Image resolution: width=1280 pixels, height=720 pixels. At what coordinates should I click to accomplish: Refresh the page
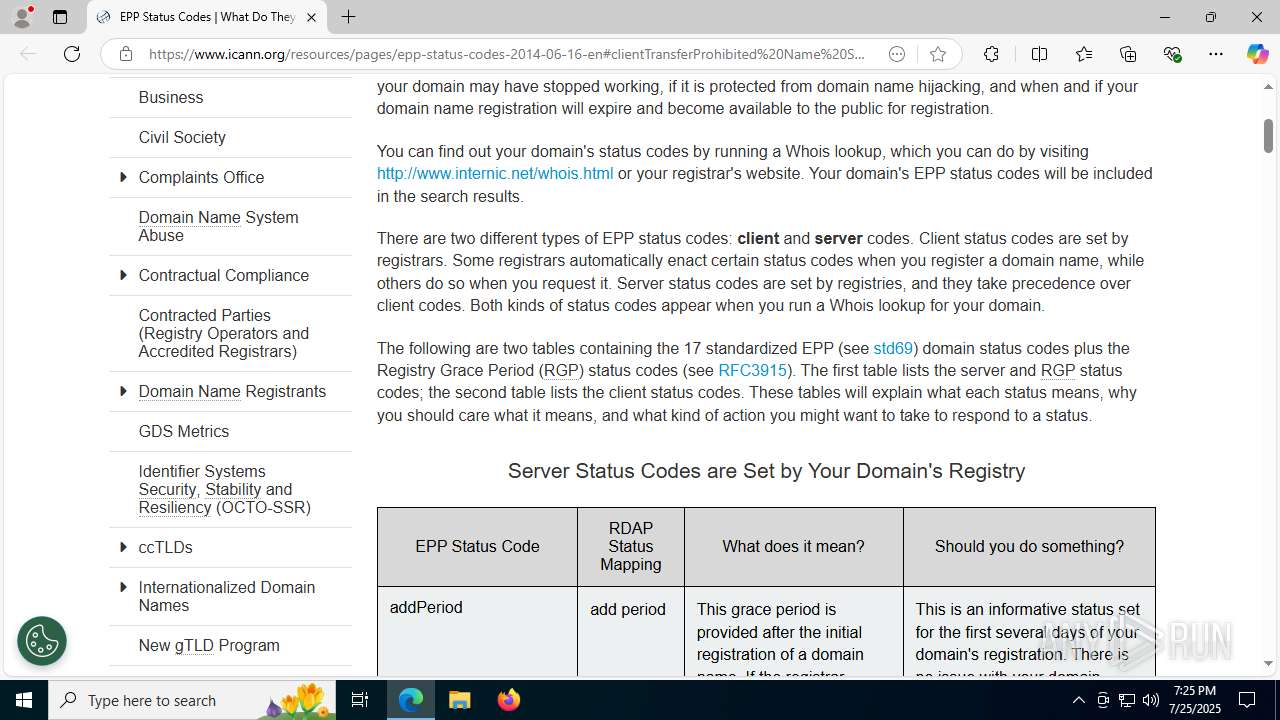click(72, 54)
